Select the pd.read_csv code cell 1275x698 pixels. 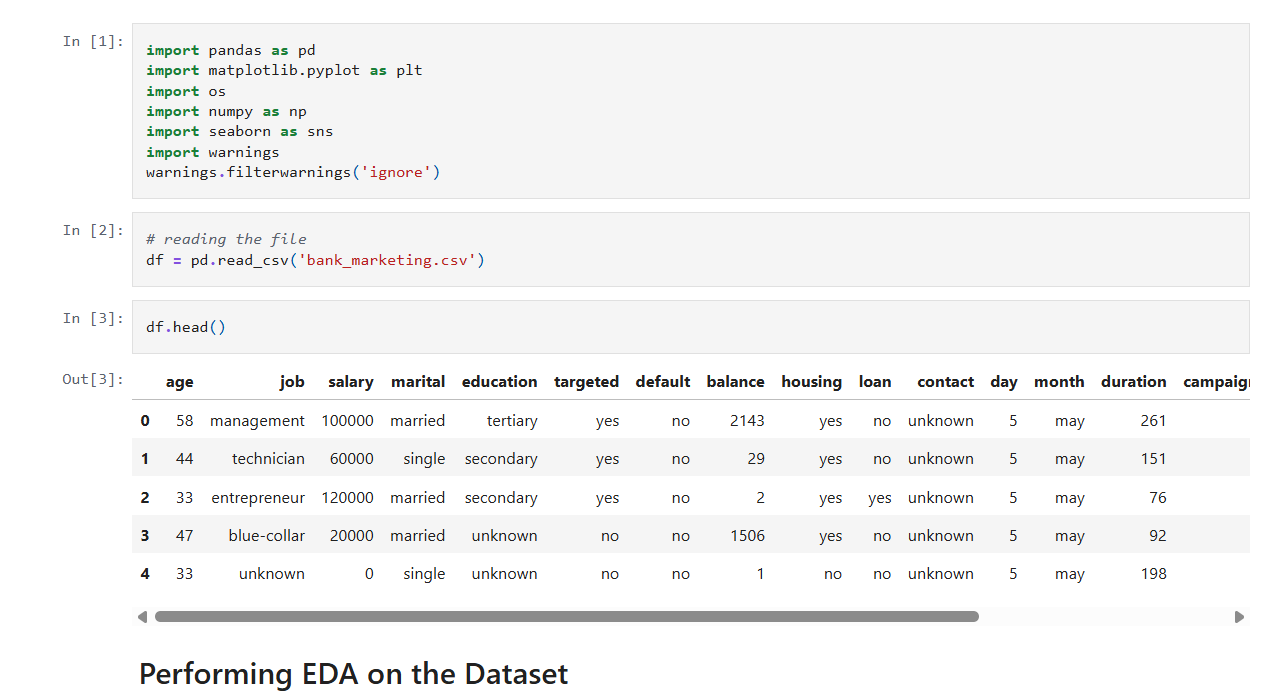(x=690, y=250)
